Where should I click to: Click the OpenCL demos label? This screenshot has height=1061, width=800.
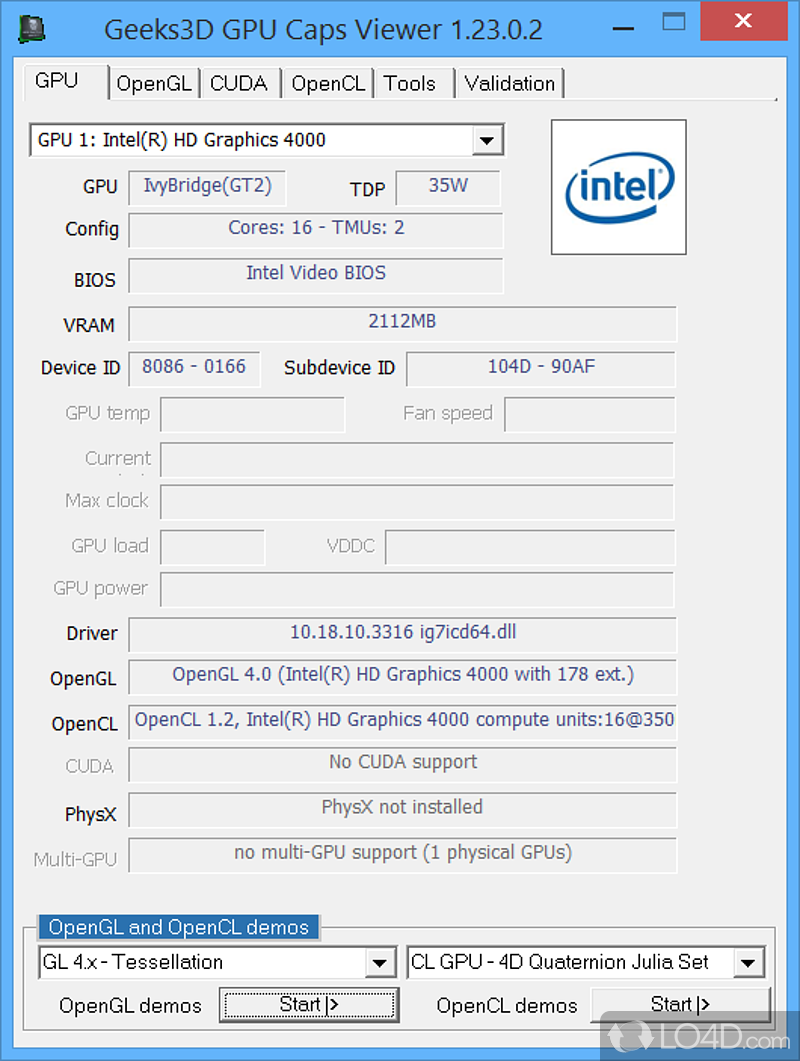coord(507,1006)
